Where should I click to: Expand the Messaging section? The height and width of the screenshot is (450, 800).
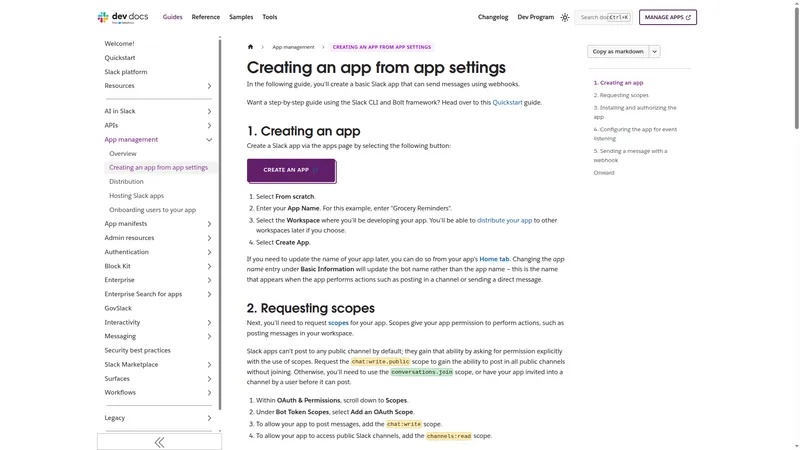pyautogui.click(x=209, y=336)
